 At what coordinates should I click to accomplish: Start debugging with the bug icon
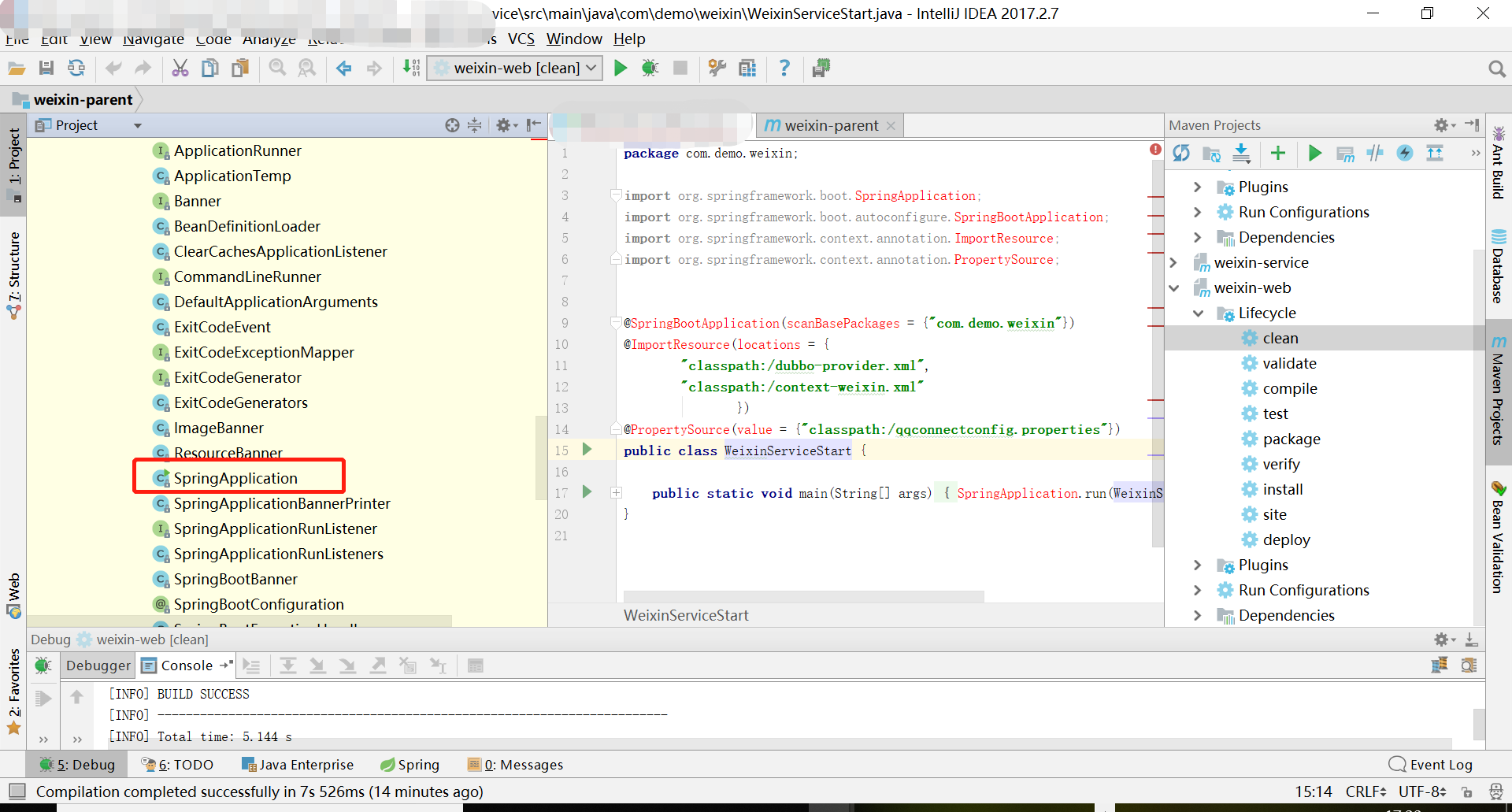point(650,69)
